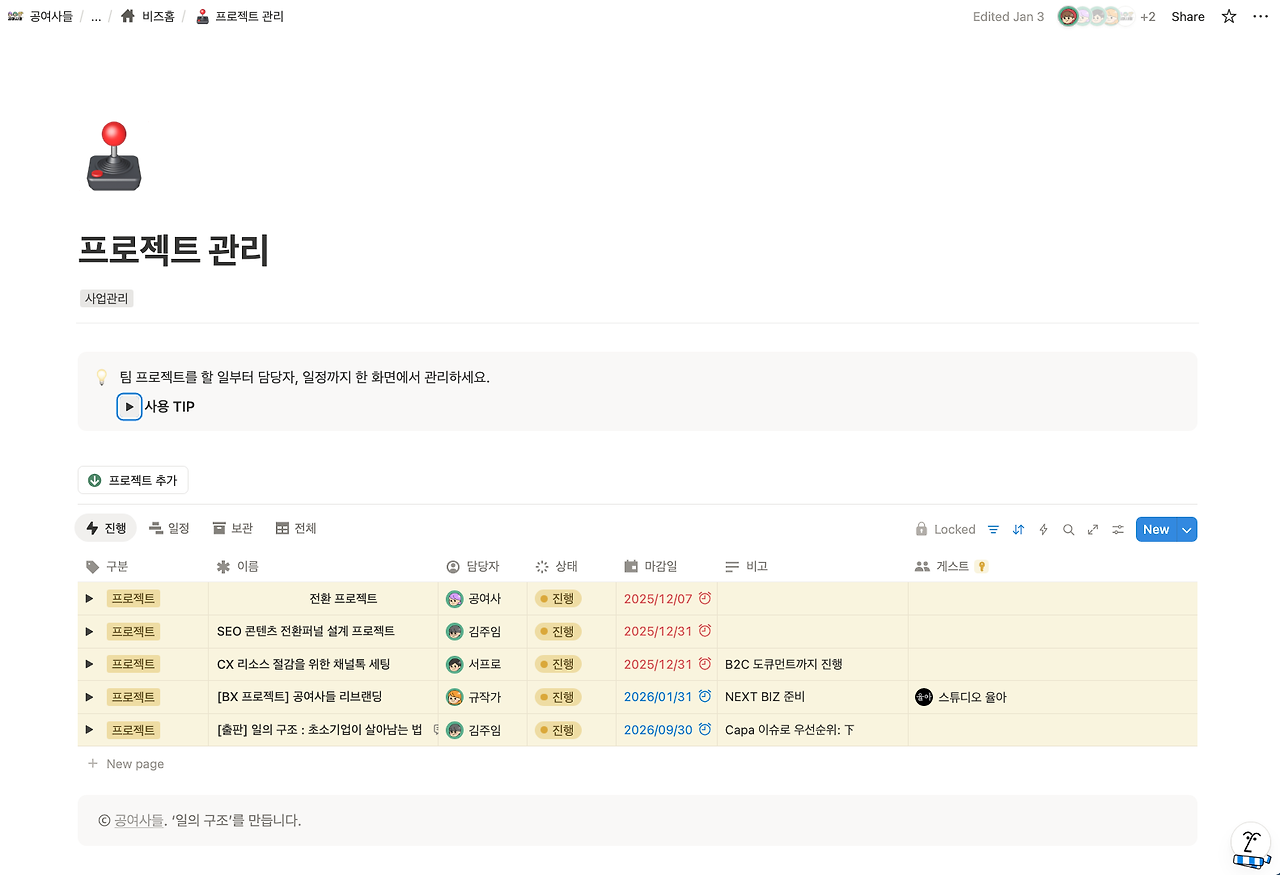Click the blue New button
The height and width of the screenshot is (875, 1280).
pyautogui.click(x=1156, y=530)
